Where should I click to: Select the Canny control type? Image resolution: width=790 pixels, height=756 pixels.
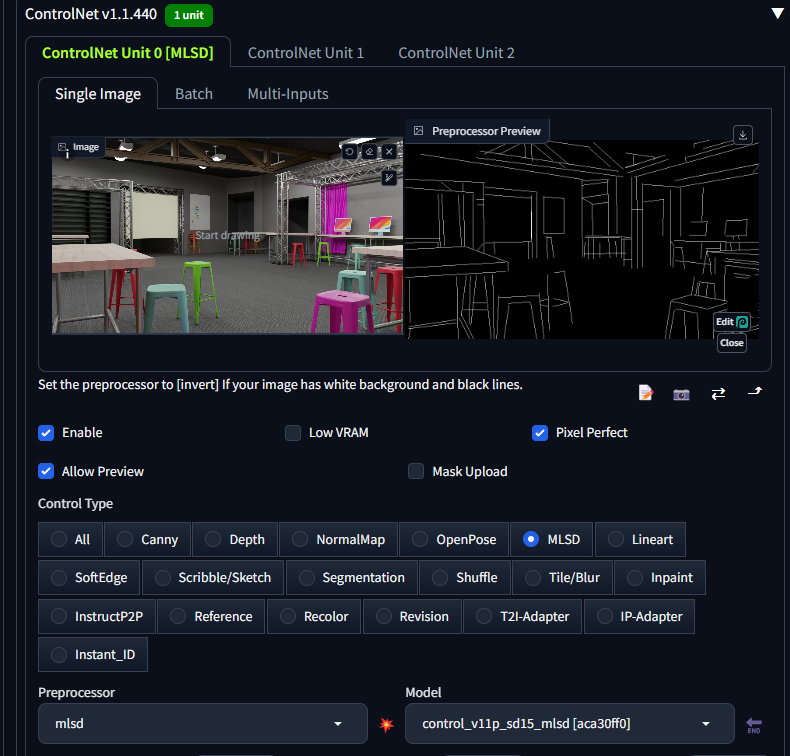pos(147,539)
